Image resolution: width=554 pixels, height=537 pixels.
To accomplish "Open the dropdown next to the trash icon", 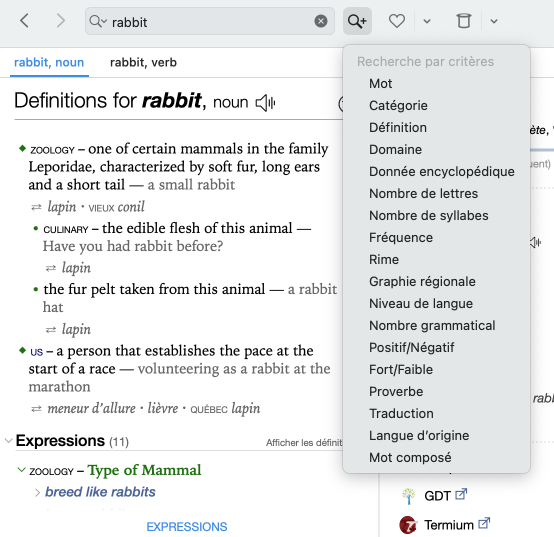I will (494, 22).
